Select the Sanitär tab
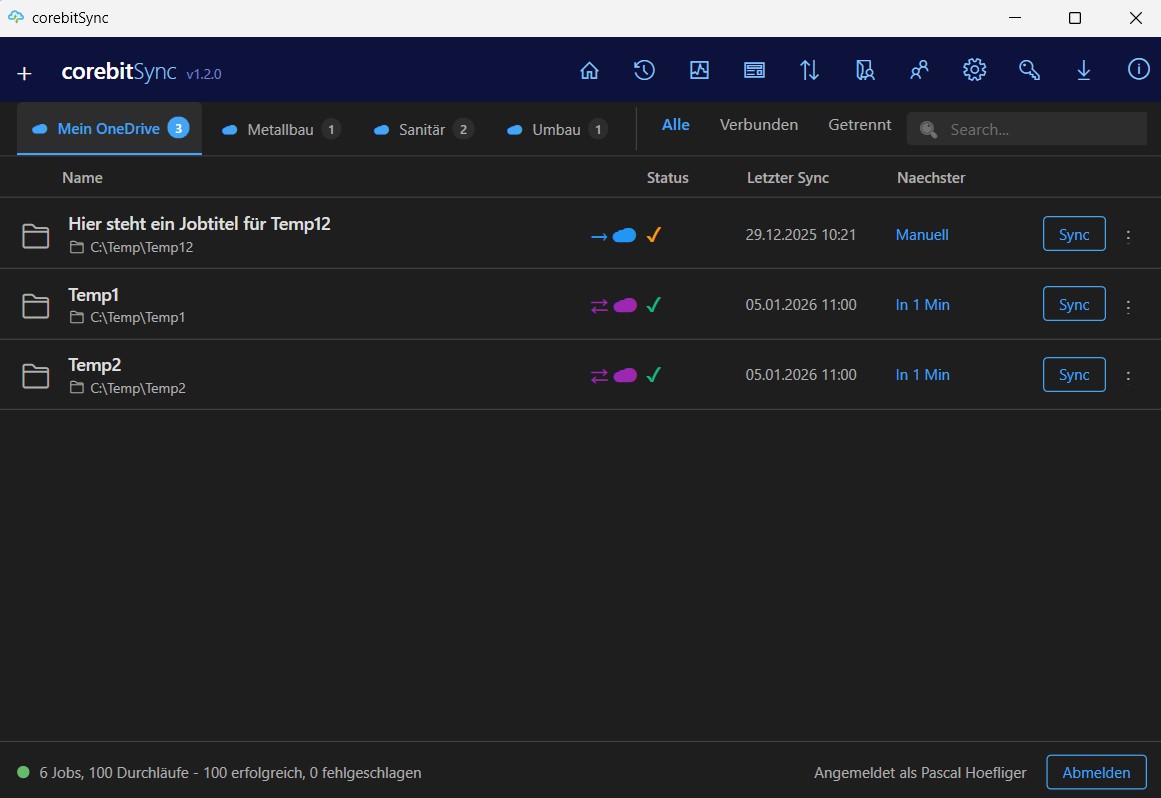The height and width of the screenshot is (798, 1161). pos(423,129)
